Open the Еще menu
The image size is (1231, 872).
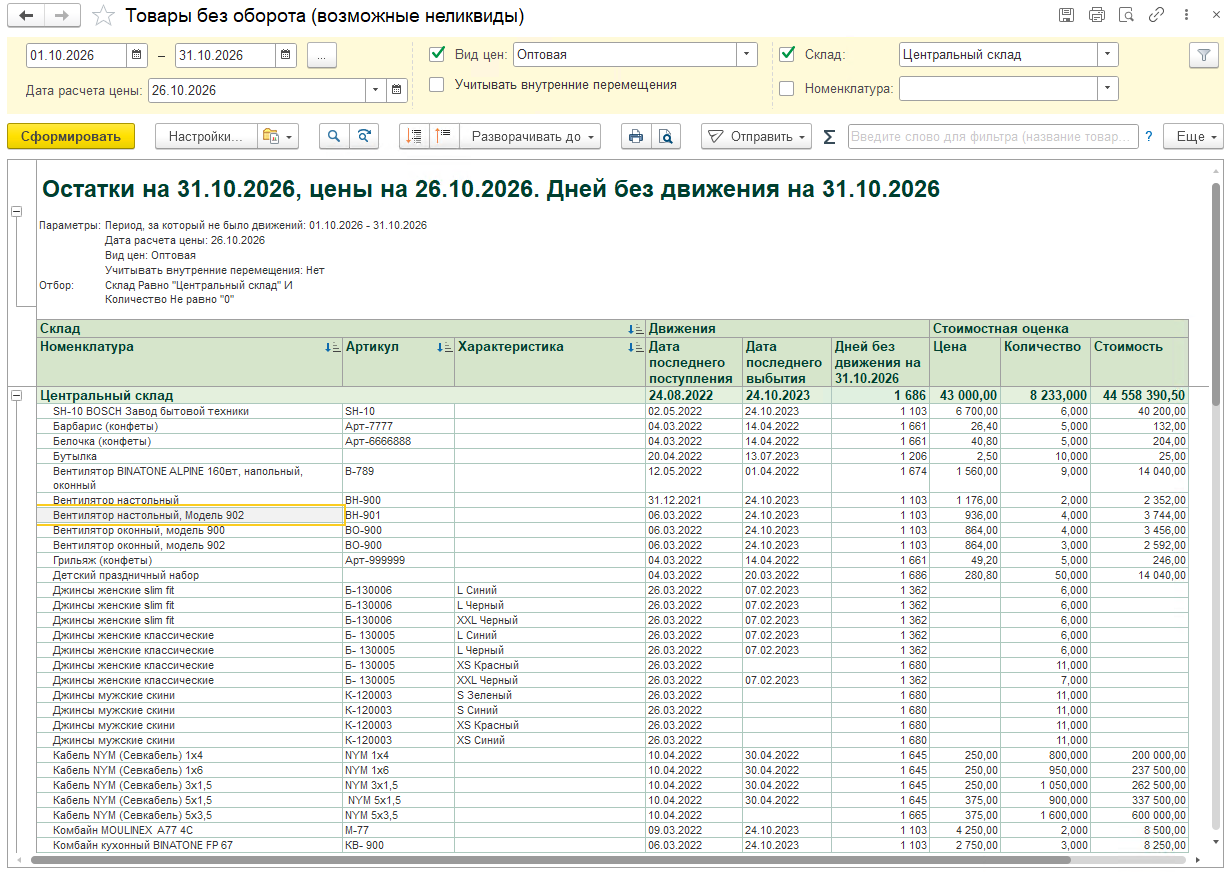coord(1194,137)
